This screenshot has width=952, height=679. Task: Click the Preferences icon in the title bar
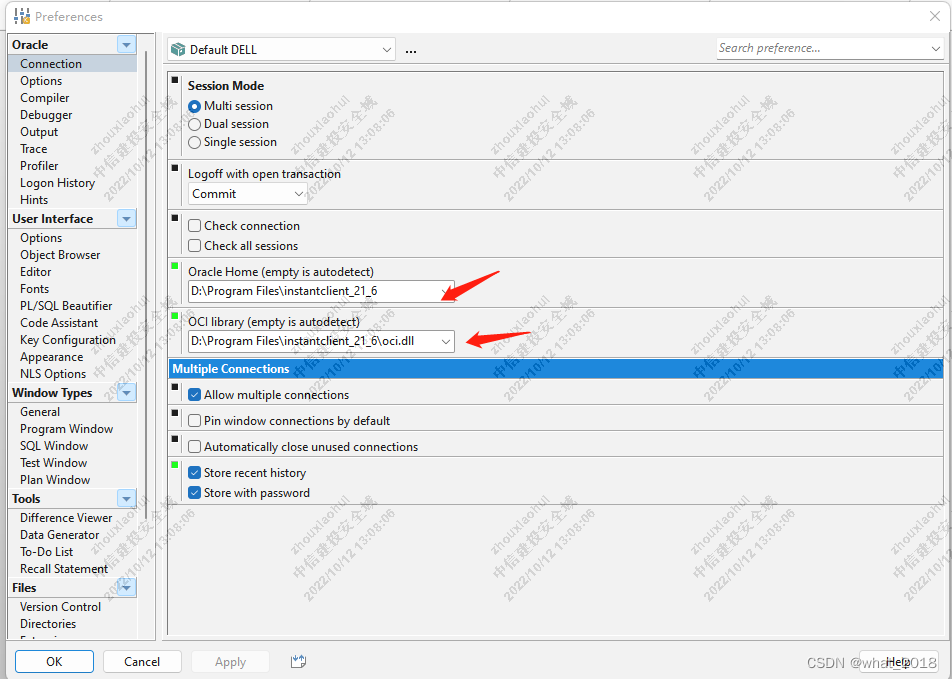[20, 16]
